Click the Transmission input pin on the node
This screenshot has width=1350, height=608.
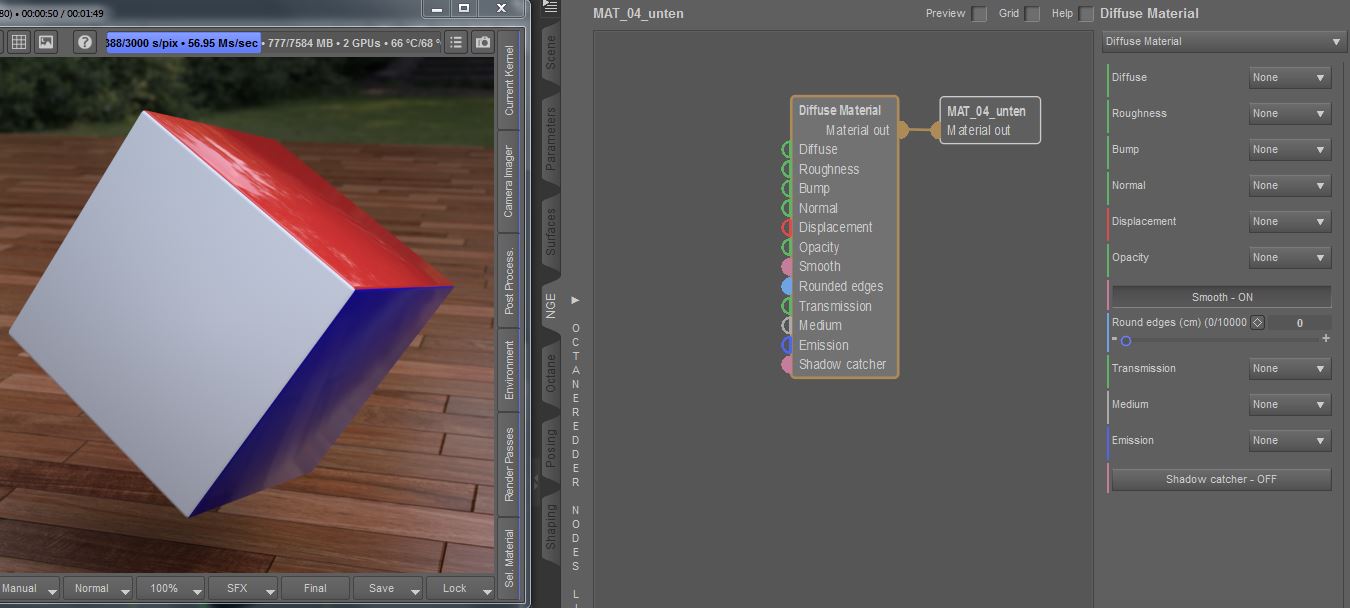787,306
